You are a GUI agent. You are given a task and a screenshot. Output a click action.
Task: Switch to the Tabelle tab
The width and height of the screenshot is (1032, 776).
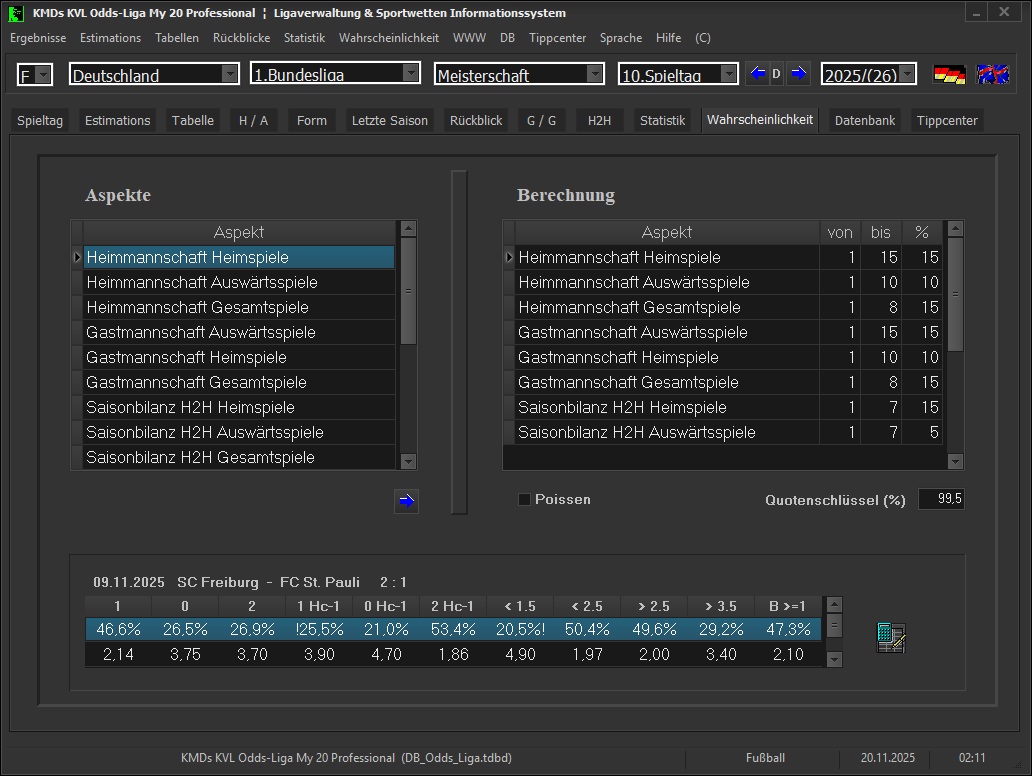click(x=192, y=120)
